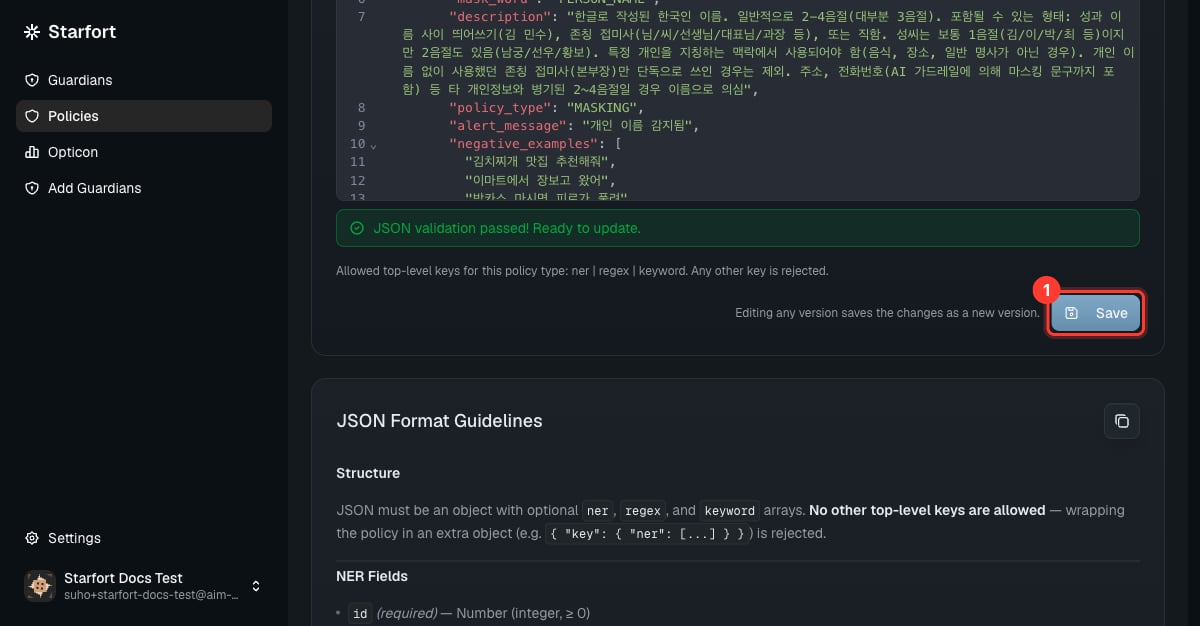The width and height of the screenshot is (1200, 626).
Task: Click line 12 text in the editor
Action: (x=540, y=180)
